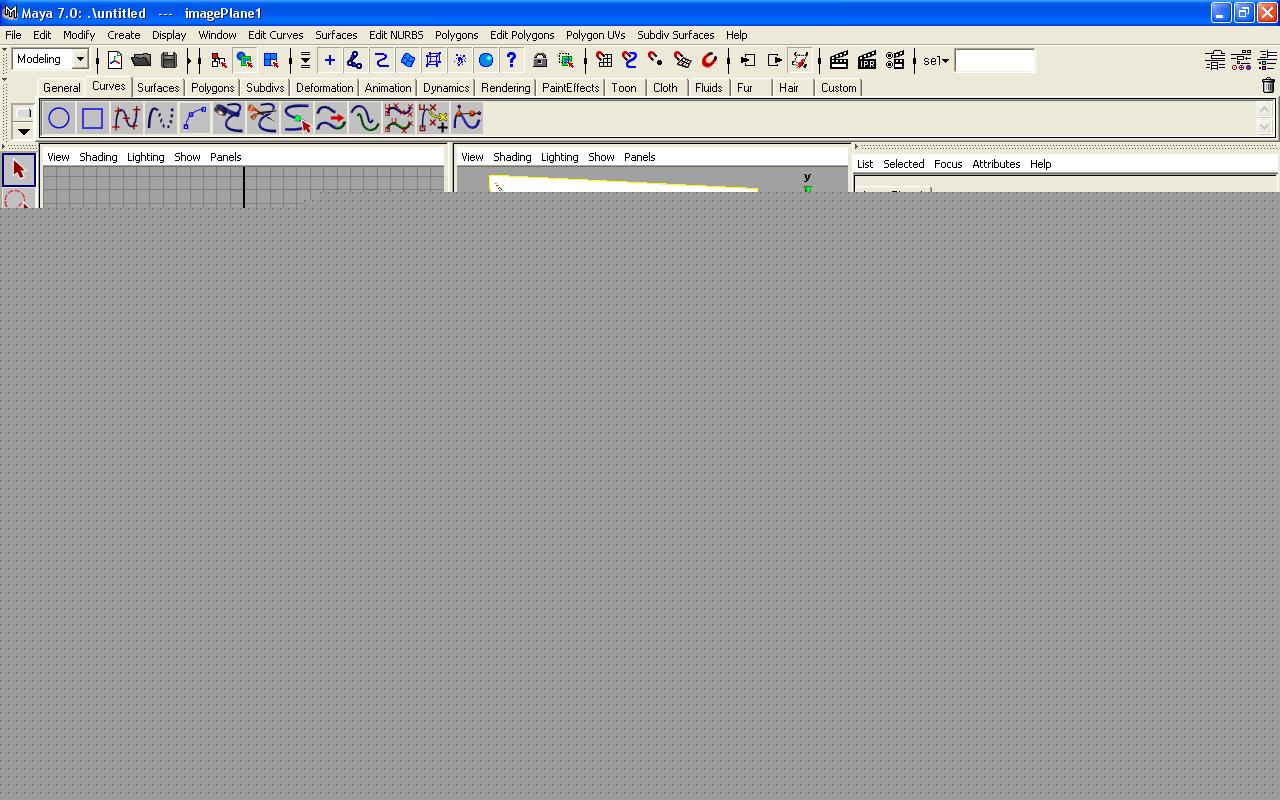The height and width of the screenshot is (800, 1280).
Task: Toggle the rendering selection mask (blue sphere)
Action: [485, 60]
